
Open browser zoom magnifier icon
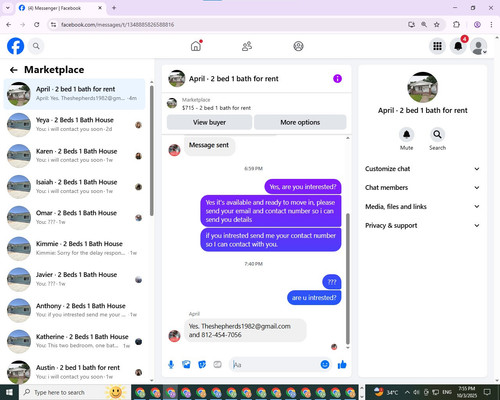coord(424,24)
